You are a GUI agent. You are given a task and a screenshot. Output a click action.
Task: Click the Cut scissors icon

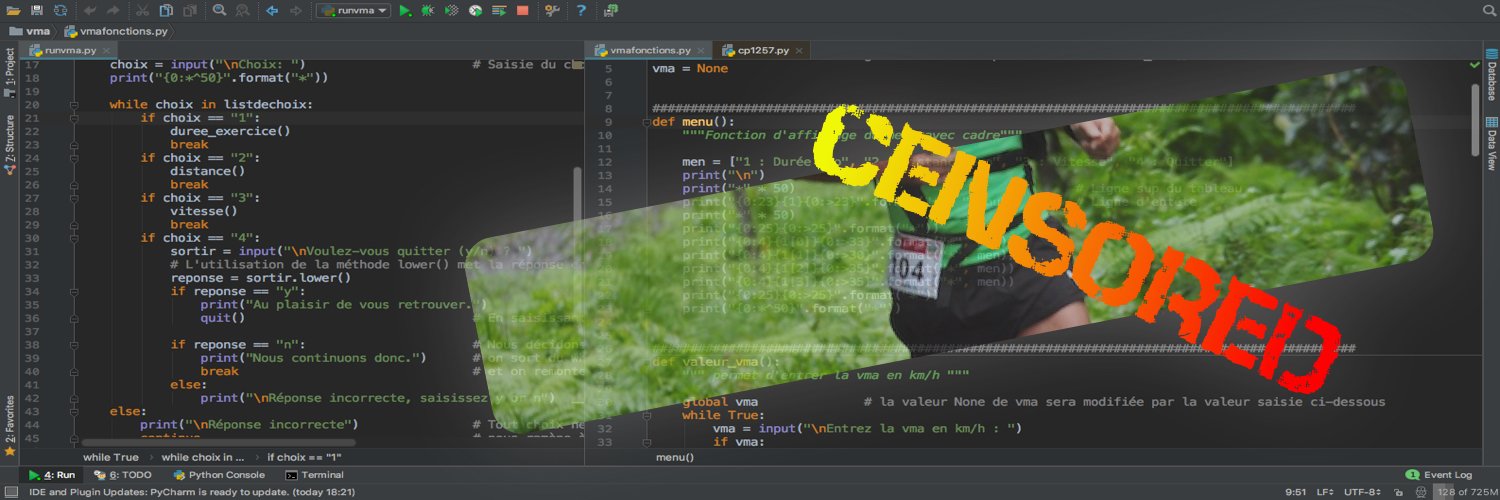[142, 10]
